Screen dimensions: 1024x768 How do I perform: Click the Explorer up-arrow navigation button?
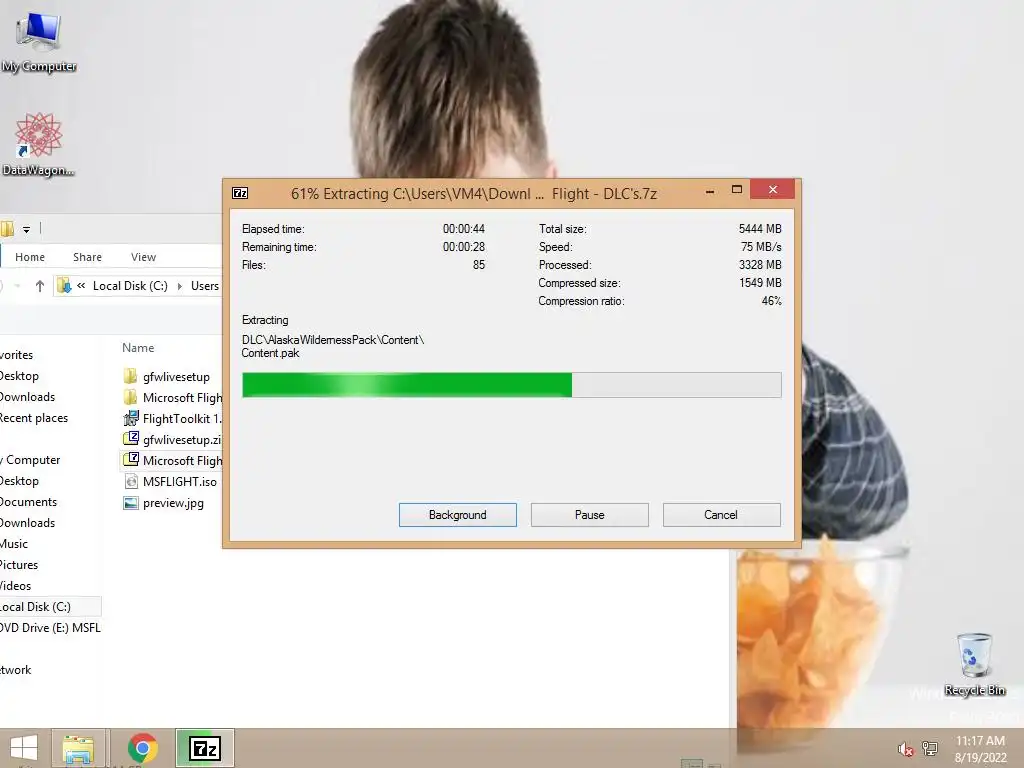(x=40, y=285)
